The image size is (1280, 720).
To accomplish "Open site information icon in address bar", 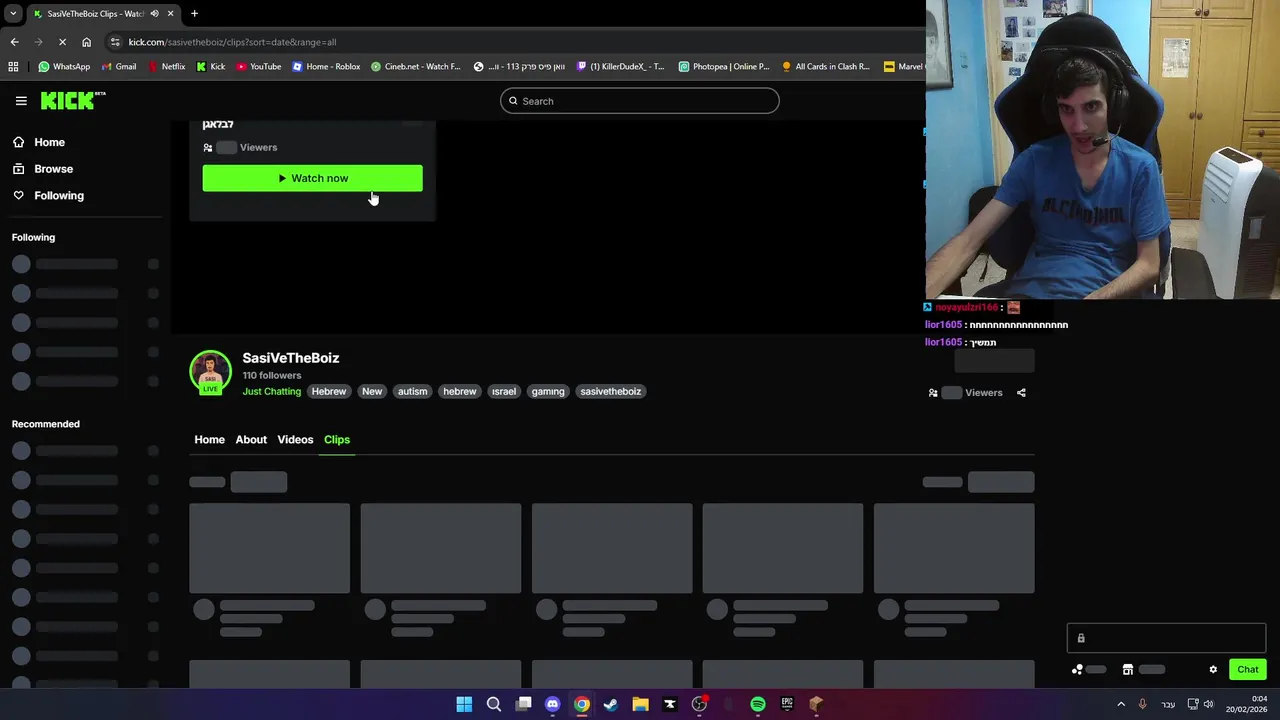I will pos(116,42).
